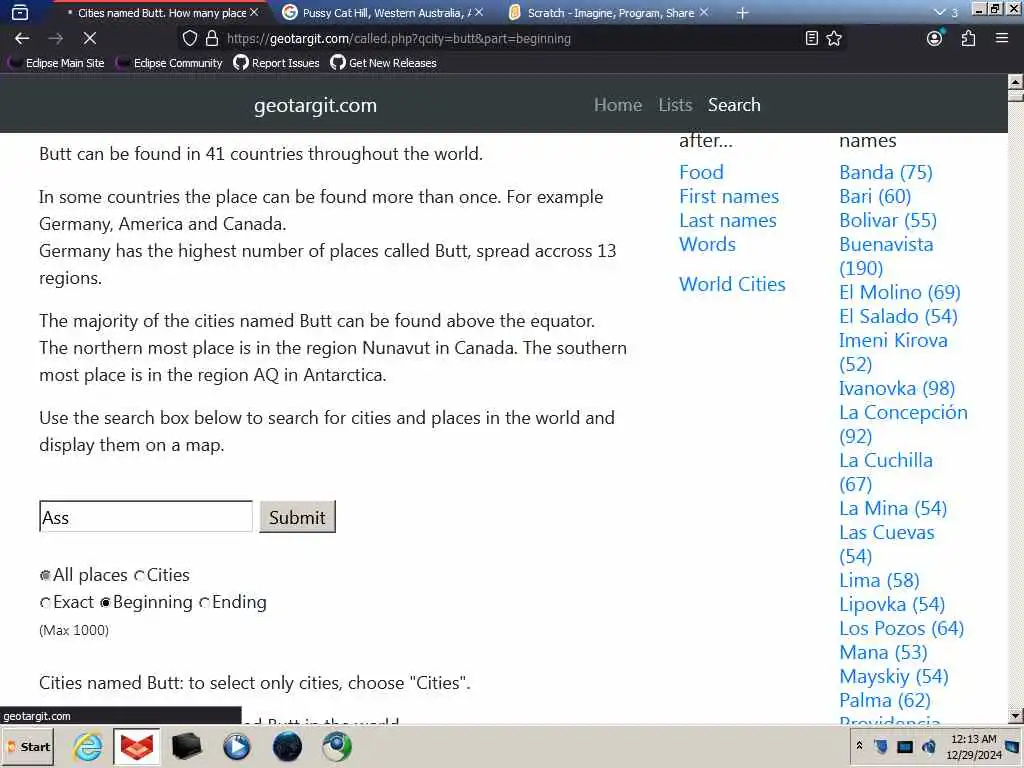Switch to Pussy Cat Hill, Western Australia tab
1024x768 pixels.
pyautogui.click(x=384, y=12)
